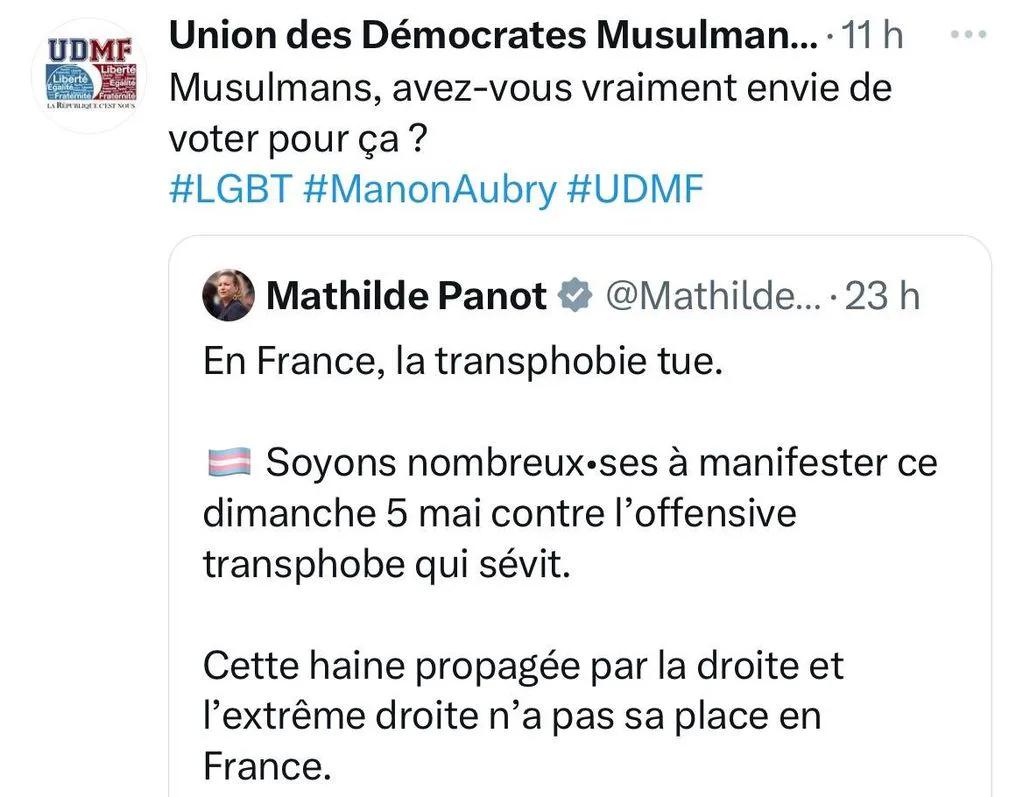Image resolution: width=1024 pixels, height=797 pixels.
Task: Open the three-dot more options menu
Action: [968, 34]
